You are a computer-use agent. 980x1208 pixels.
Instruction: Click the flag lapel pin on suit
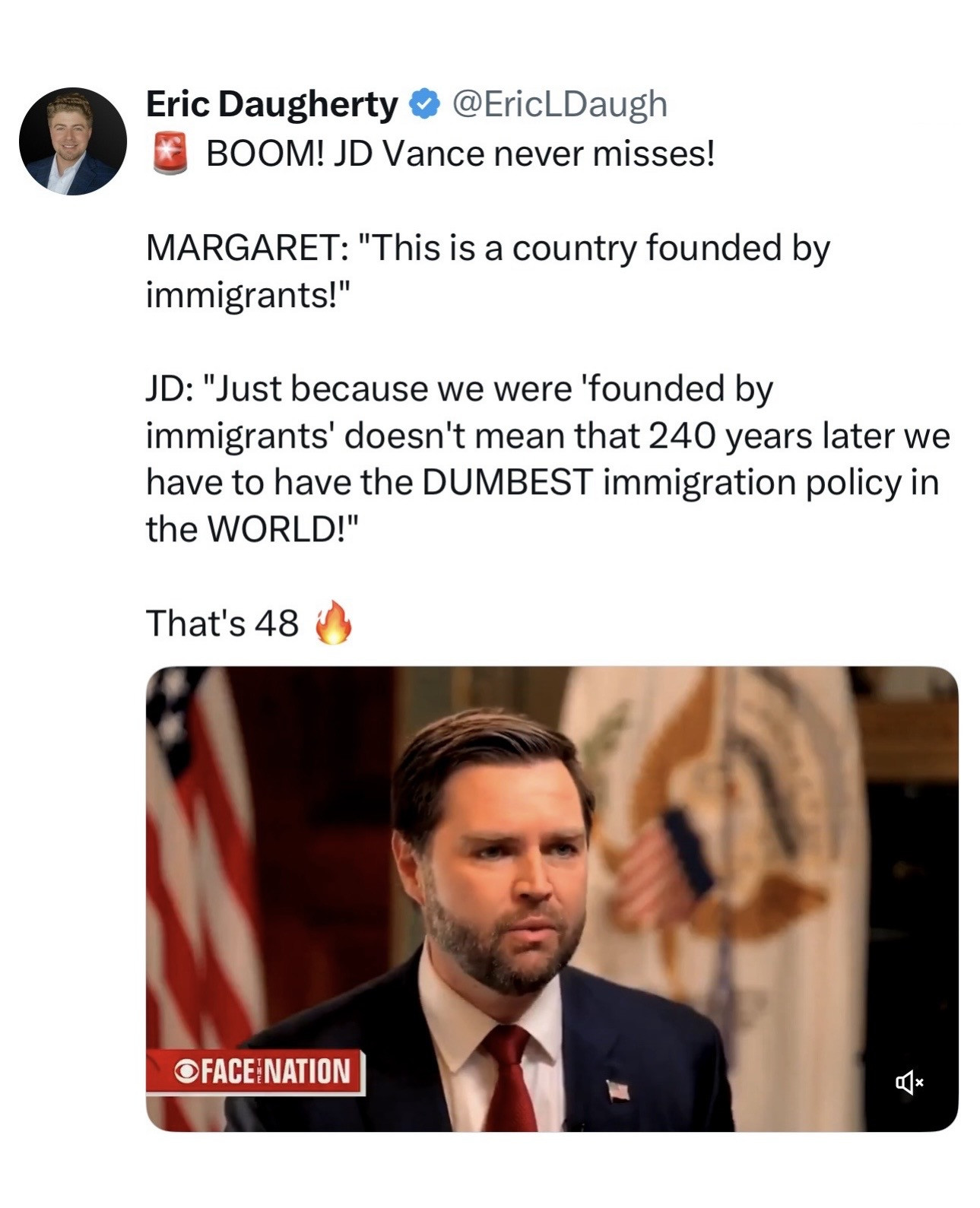click(619, 1090)
